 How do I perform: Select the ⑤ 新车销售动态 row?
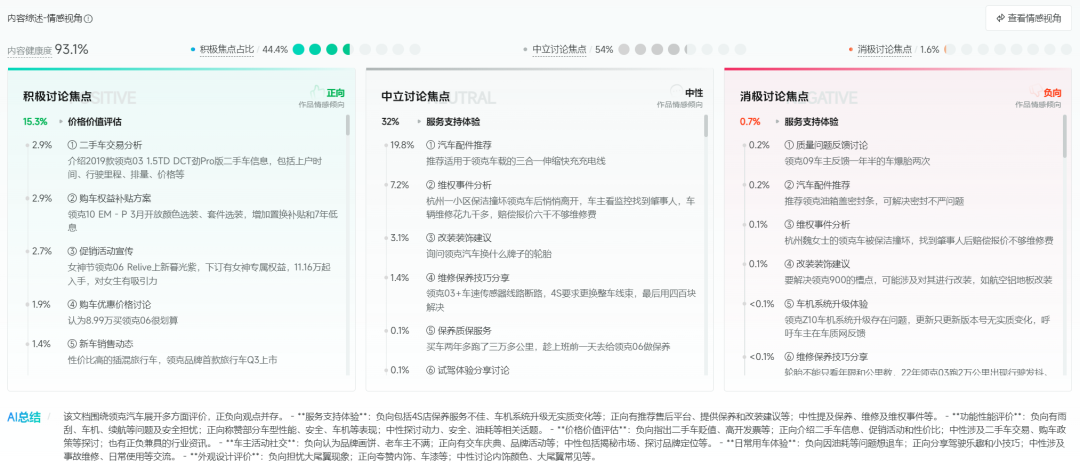[x=101, y=344]
